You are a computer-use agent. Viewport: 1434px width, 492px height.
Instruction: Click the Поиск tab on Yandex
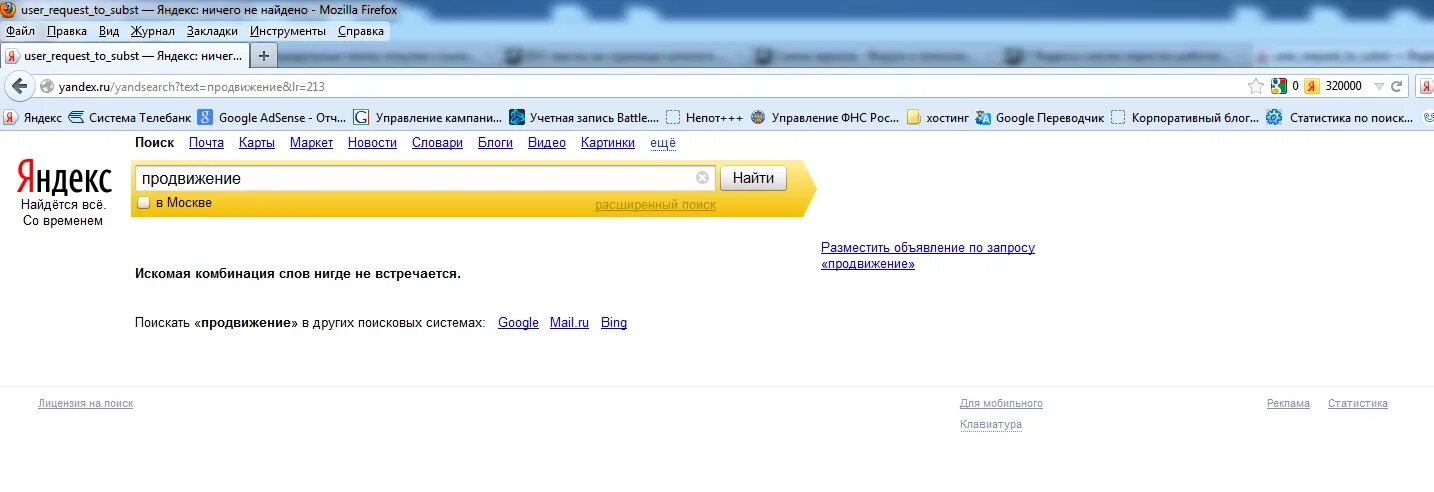[154, 143]
